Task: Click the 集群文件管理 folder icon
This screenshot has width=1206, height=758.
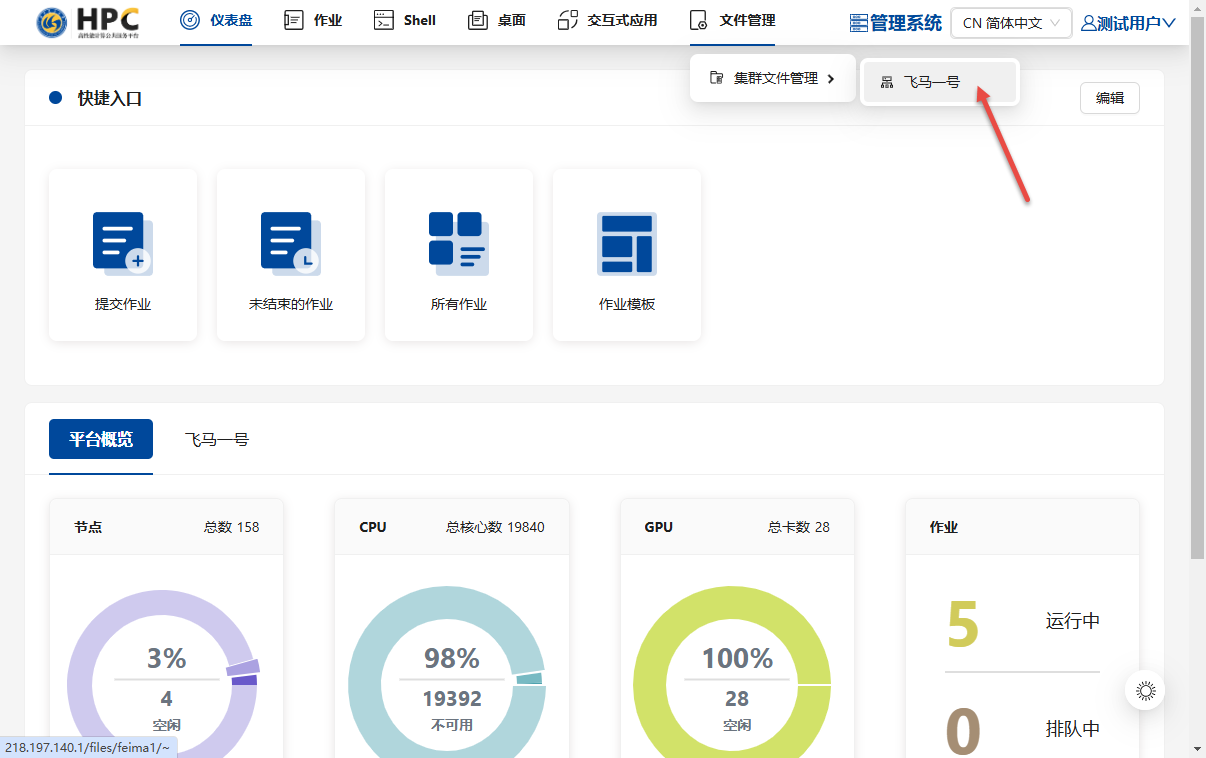Action: [716, 78]
